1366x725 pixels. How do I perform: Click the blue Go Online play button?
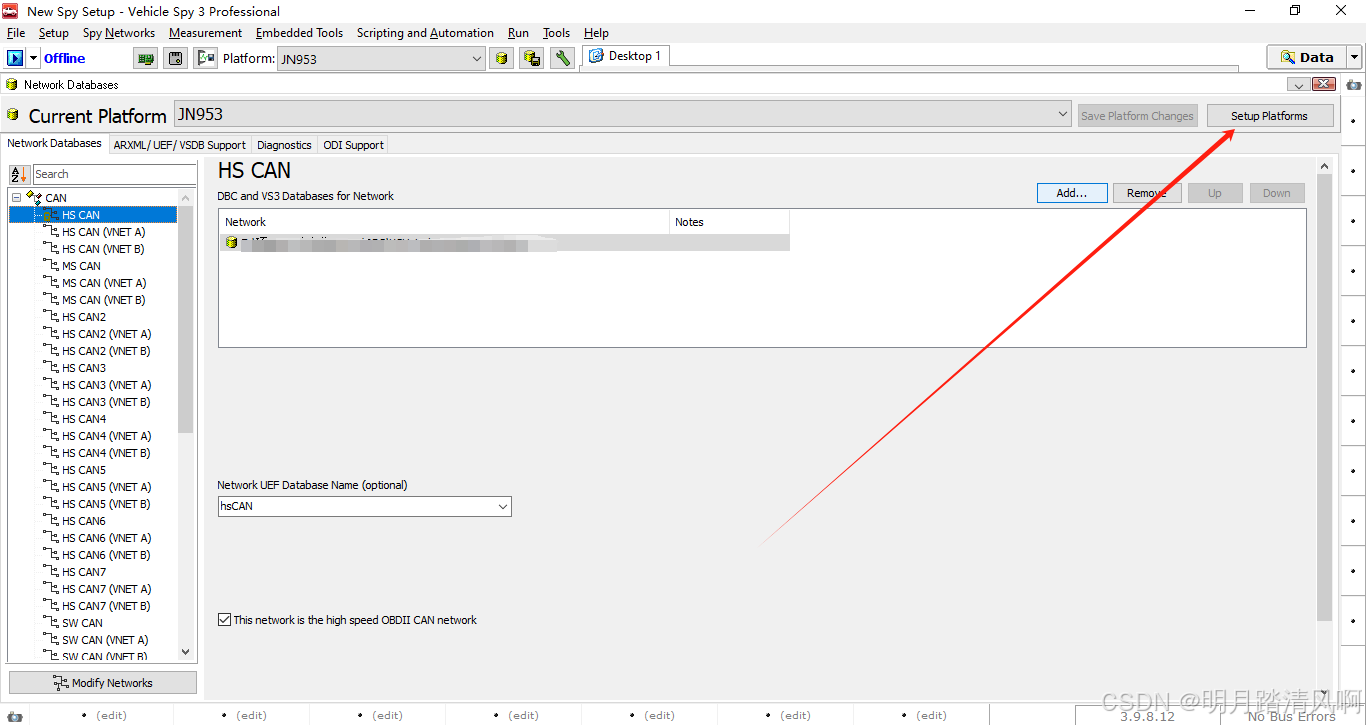click(15, 58)
